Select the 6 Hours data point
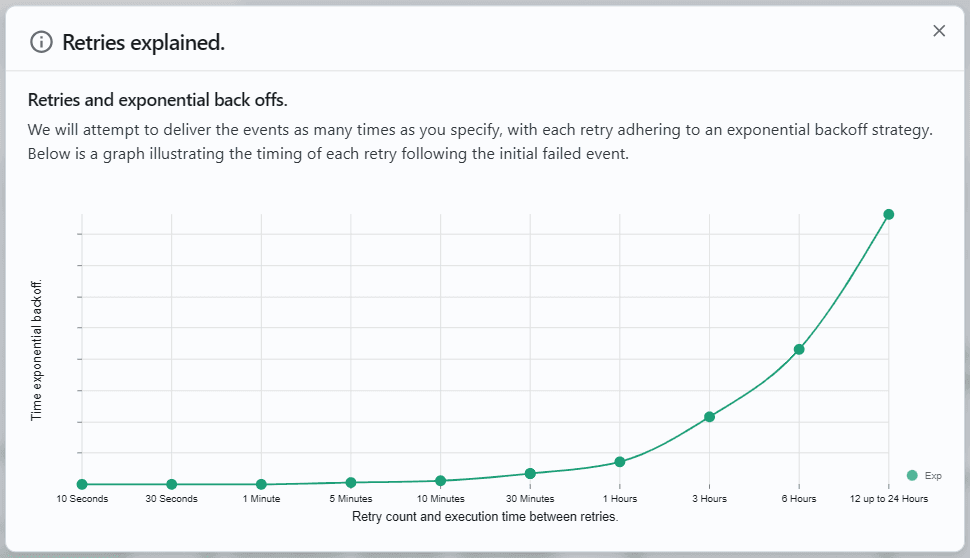The height and width of the screenshot is (558, 970). tap(799, 349)
